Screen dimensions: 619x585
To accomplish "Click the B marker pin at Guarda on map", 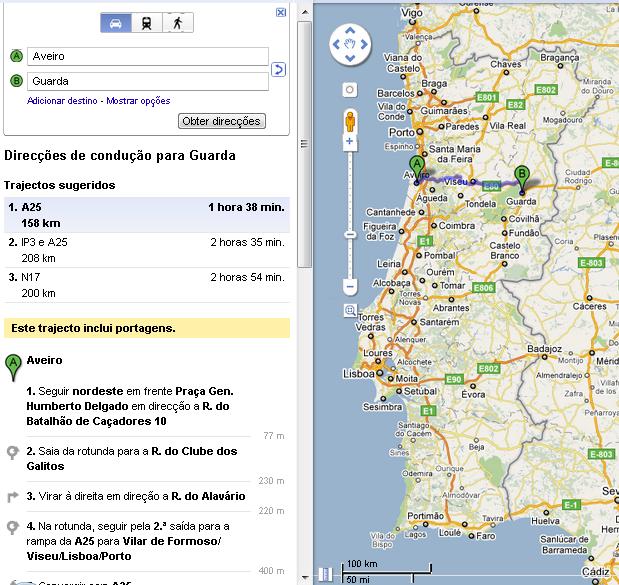I will click(x=522, y=178).
